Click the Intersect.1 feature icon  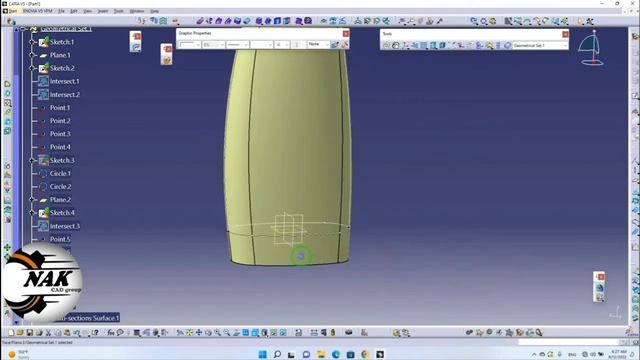click(43, 81)
